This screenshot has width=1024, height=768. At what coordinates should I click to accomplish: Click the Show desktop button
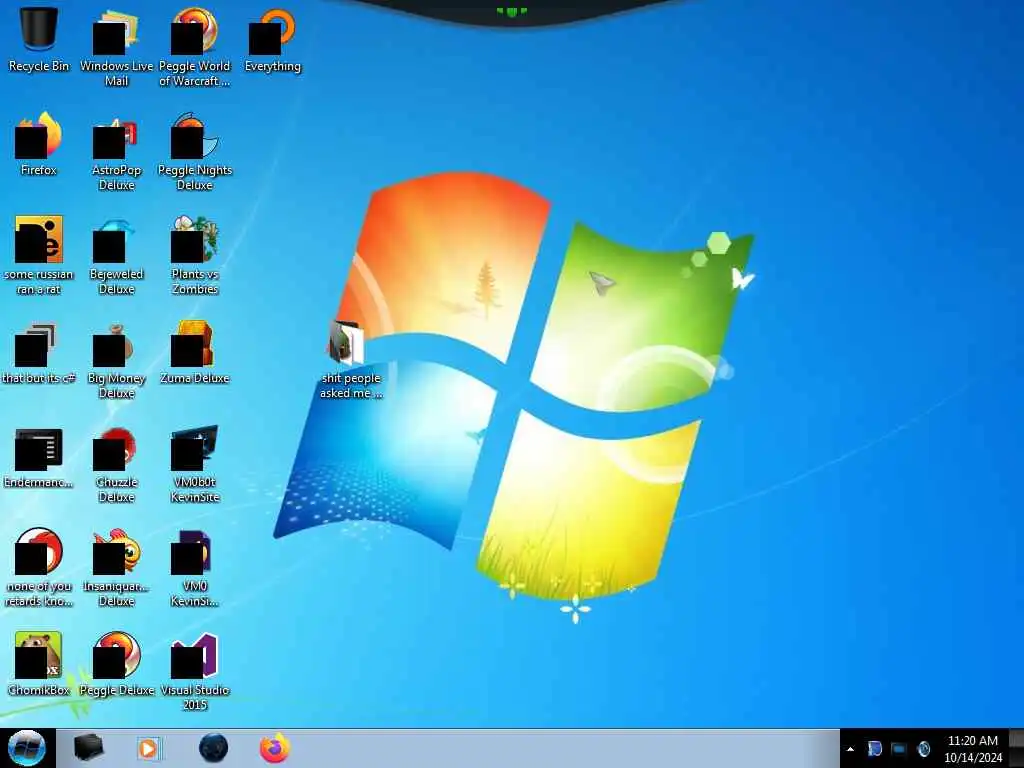click(1017, 748)
